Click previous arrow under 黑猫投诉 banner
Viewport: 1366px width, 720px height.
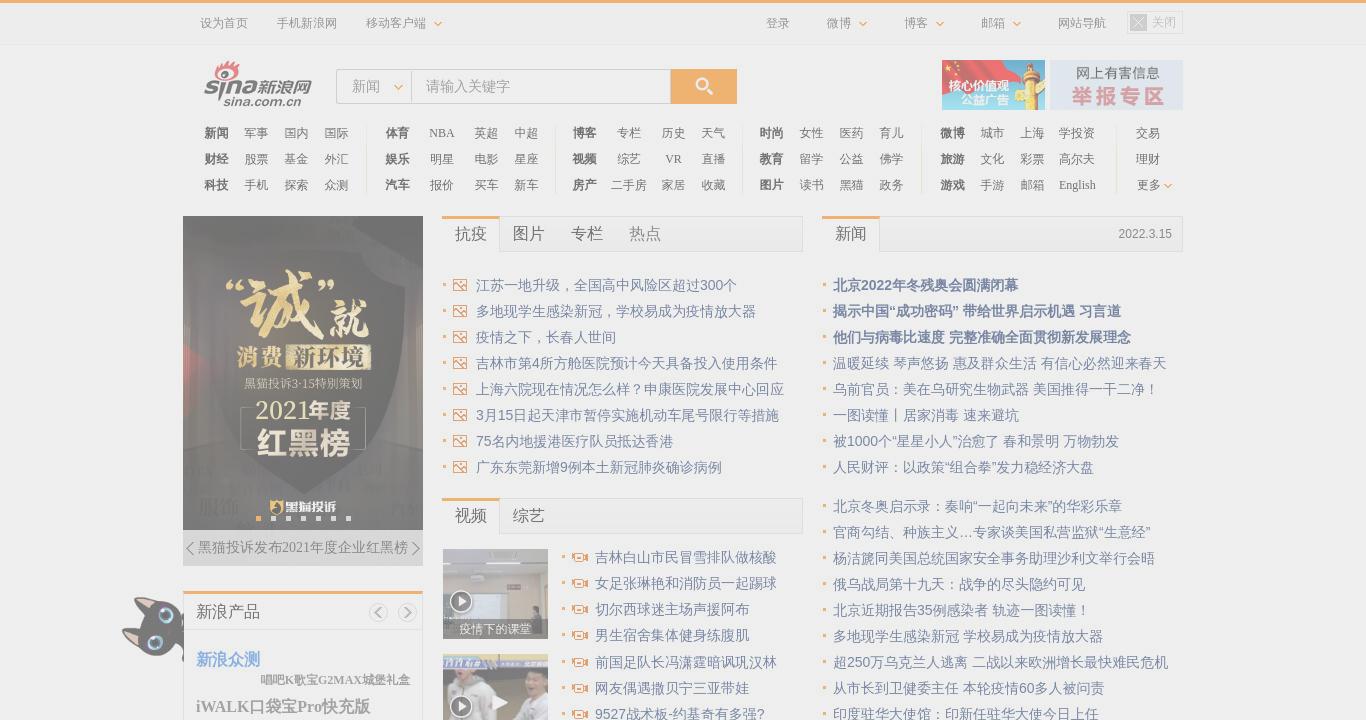190,548
